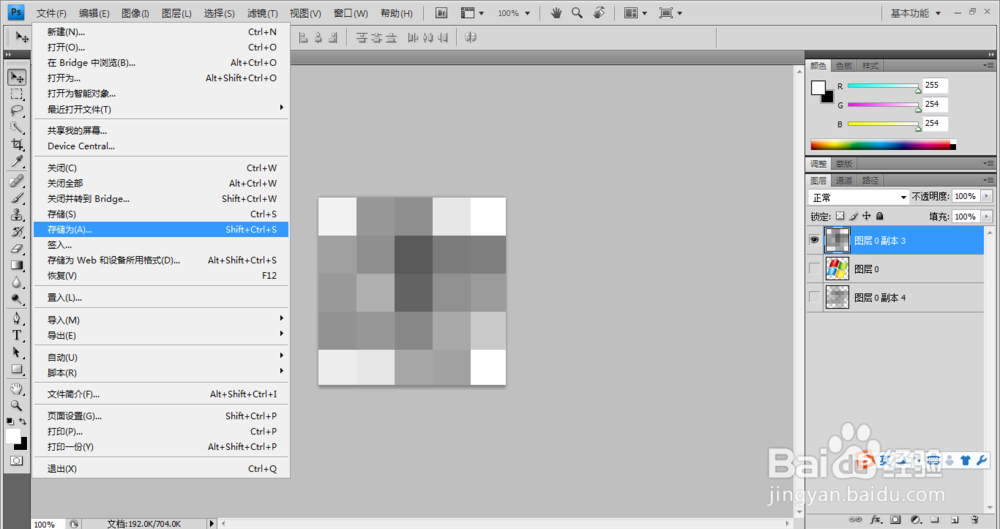Select the History Brush tool
Viewport: 1000px width, 529px height.
17,232
